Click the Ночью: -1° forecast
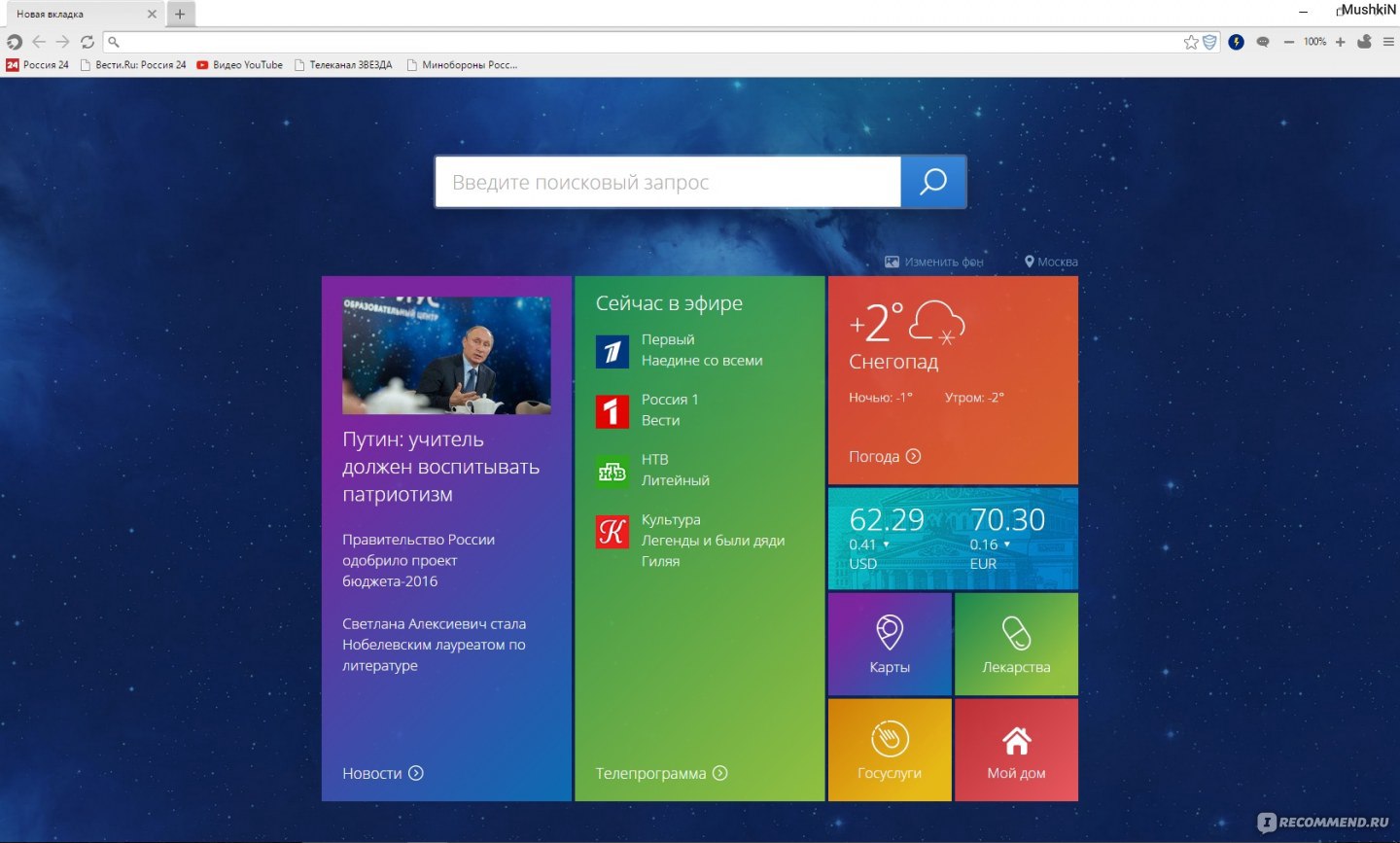 (881, 398)
